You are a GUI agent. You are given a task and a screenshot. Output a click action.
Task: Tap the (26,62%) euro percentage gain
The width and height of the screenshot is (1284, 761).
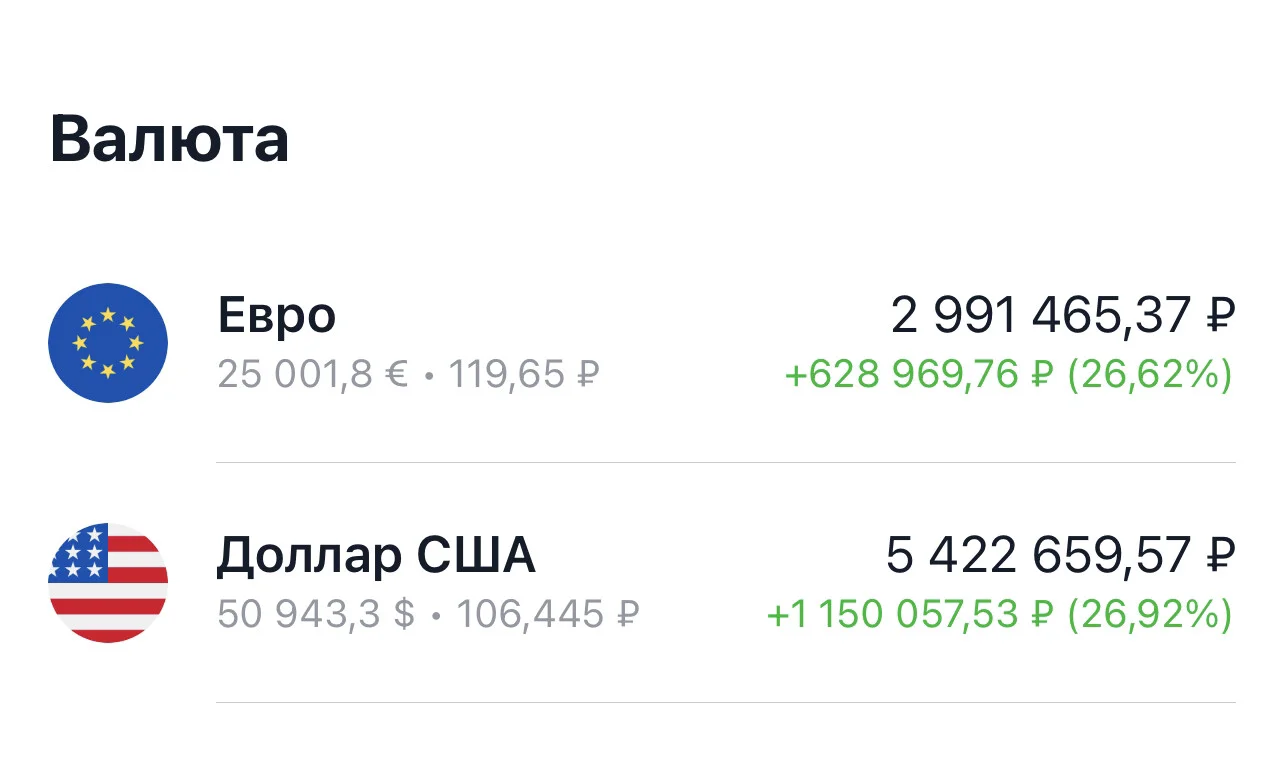coord(1150,375)
